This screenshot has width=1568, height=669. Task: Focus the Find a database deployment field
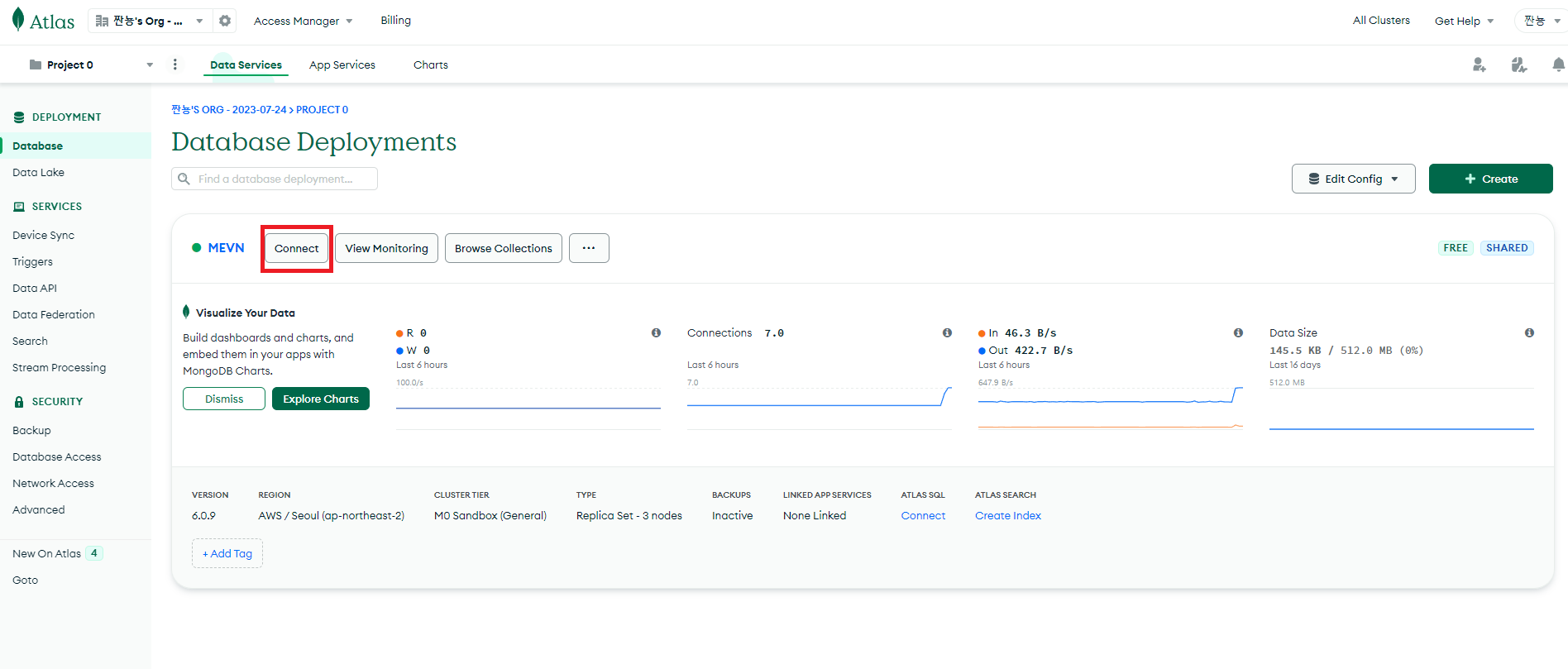pos(275,179)
